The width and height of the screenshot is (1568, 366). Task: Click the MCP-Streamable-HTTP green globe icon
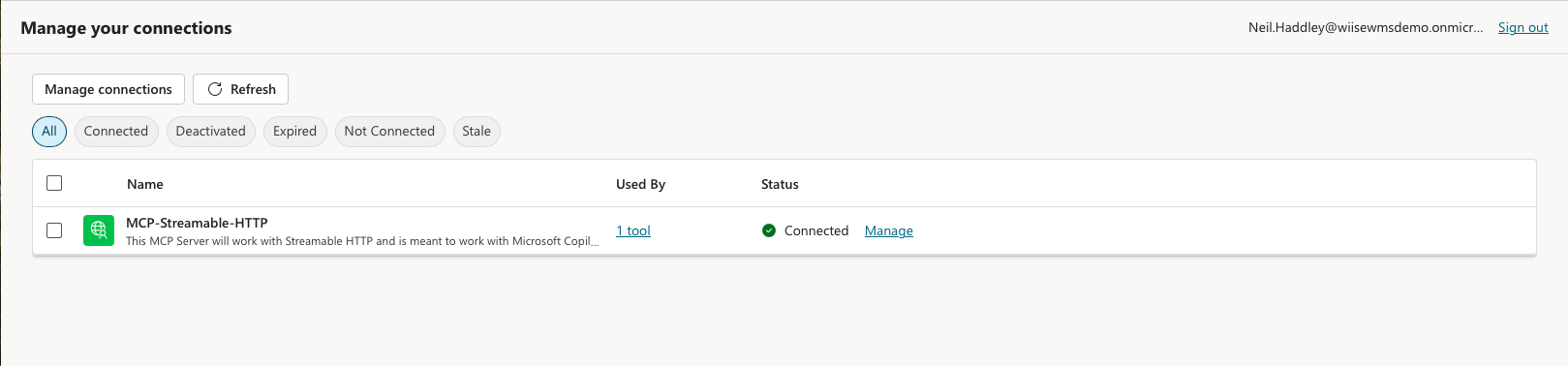coord(99,230)
